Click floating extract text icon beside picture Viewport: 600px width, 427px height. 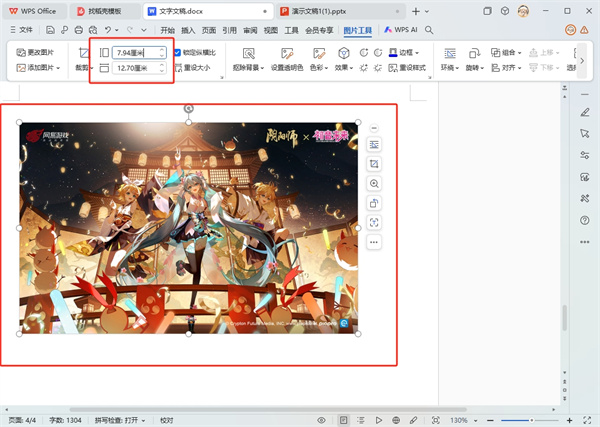tap(374, 222)
